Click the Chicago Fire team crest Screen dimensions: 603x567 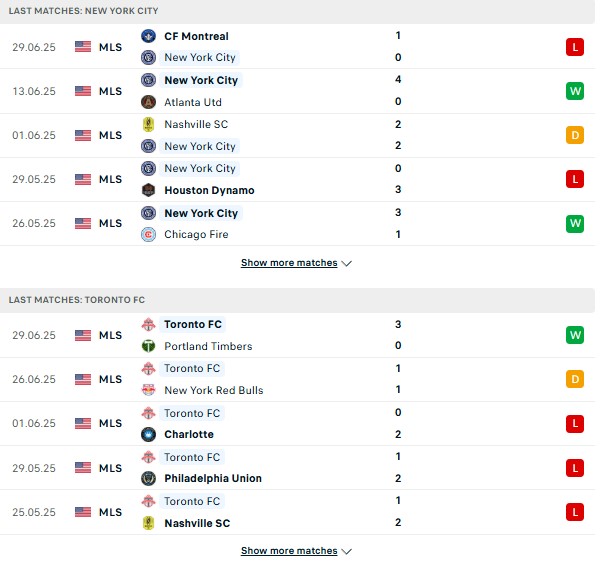[x=148, y=234]
